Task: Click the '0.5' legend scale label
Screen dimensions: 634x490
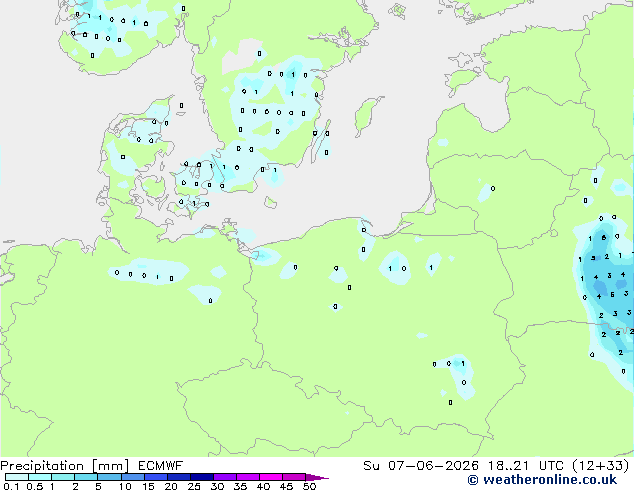Action: point(35,486)
